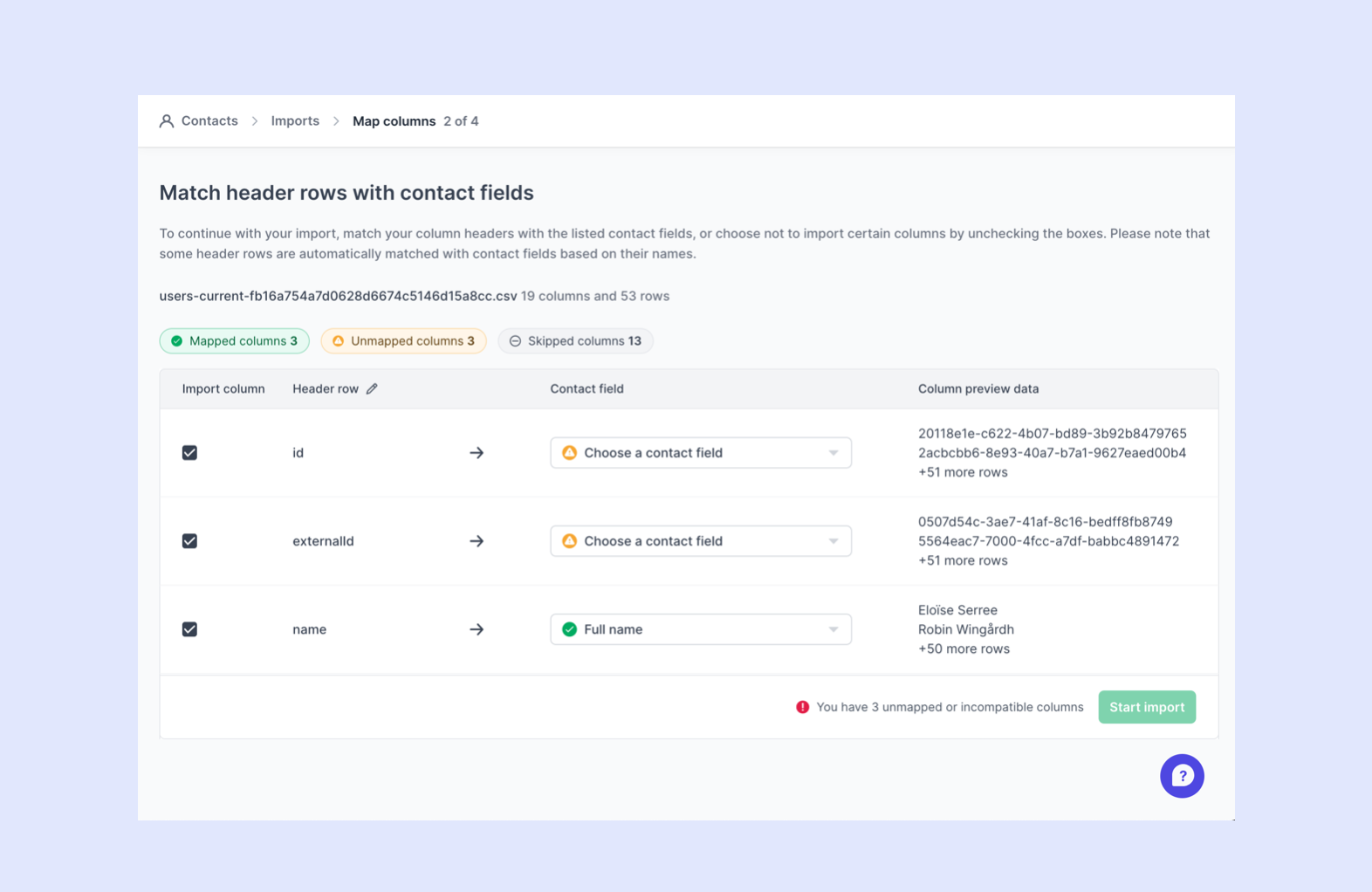Filter by Skipped columns 13
The image size is (1372, 892).
click(x=575, y=340)
